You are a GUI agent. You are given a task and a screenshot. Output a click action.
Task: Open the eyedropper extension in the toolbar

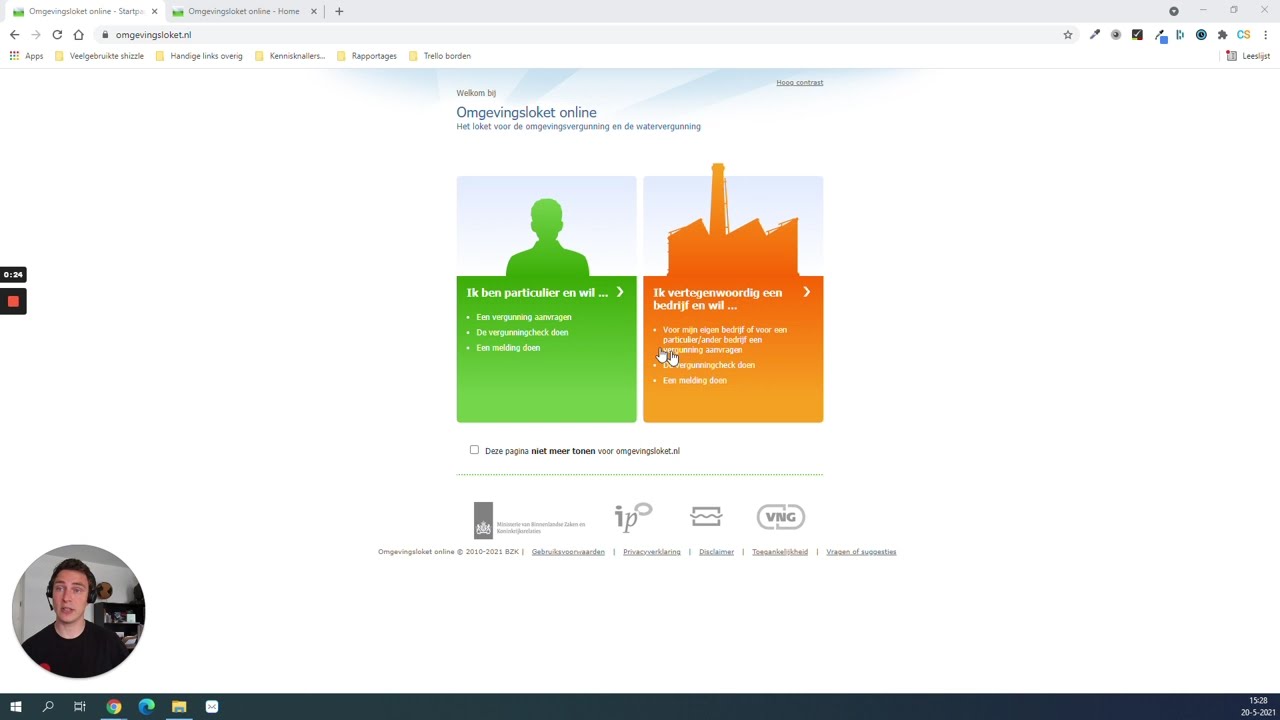pos(1095,35)
